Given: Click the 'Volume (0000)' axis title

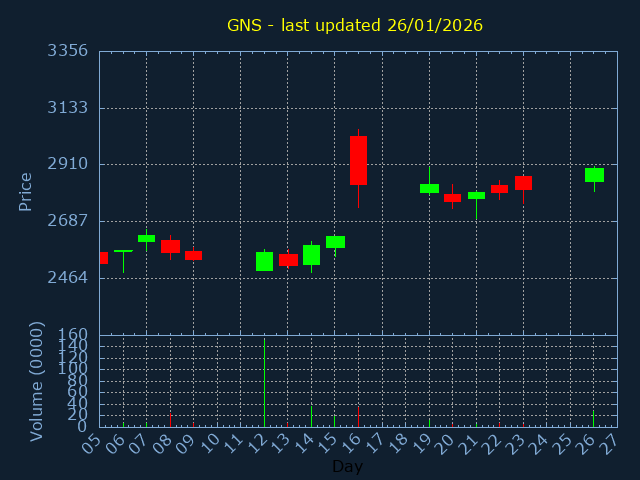Looking at the screenshot, I should click(x=37, y=380).
